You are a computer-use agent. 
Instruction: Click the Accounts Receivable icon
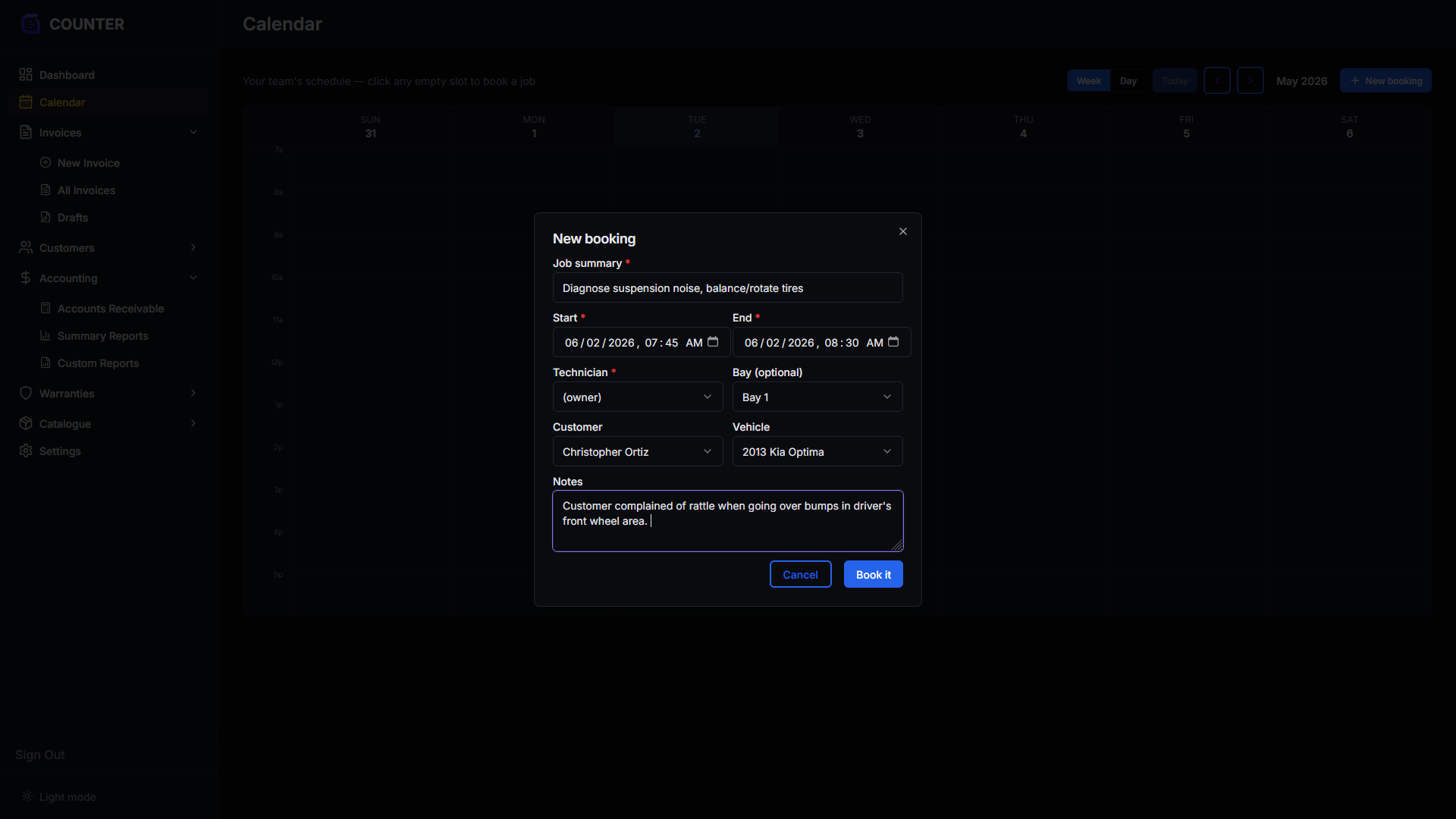click(45, 308)
